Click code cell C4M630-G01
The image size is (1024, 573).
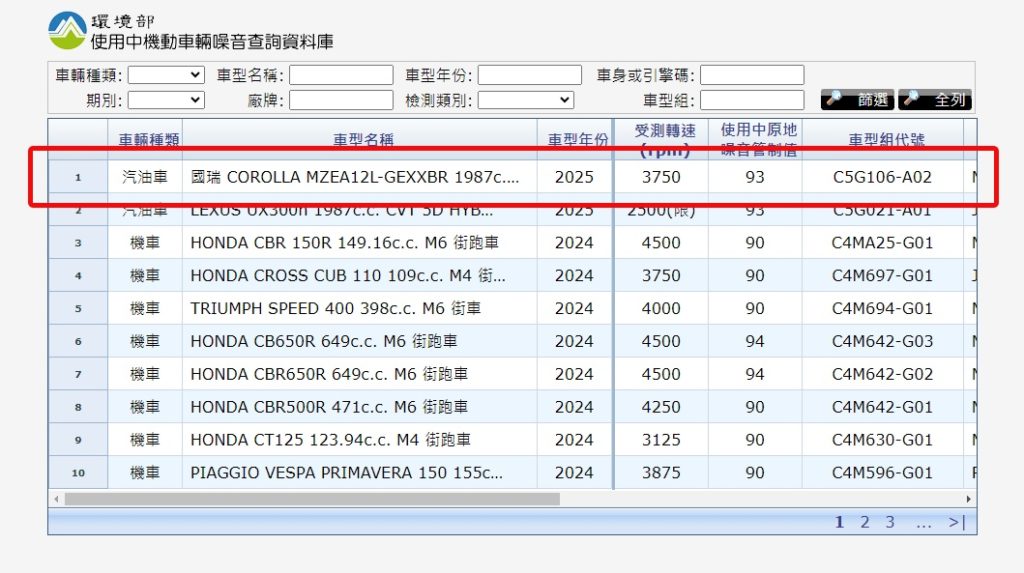click(882, 440)
